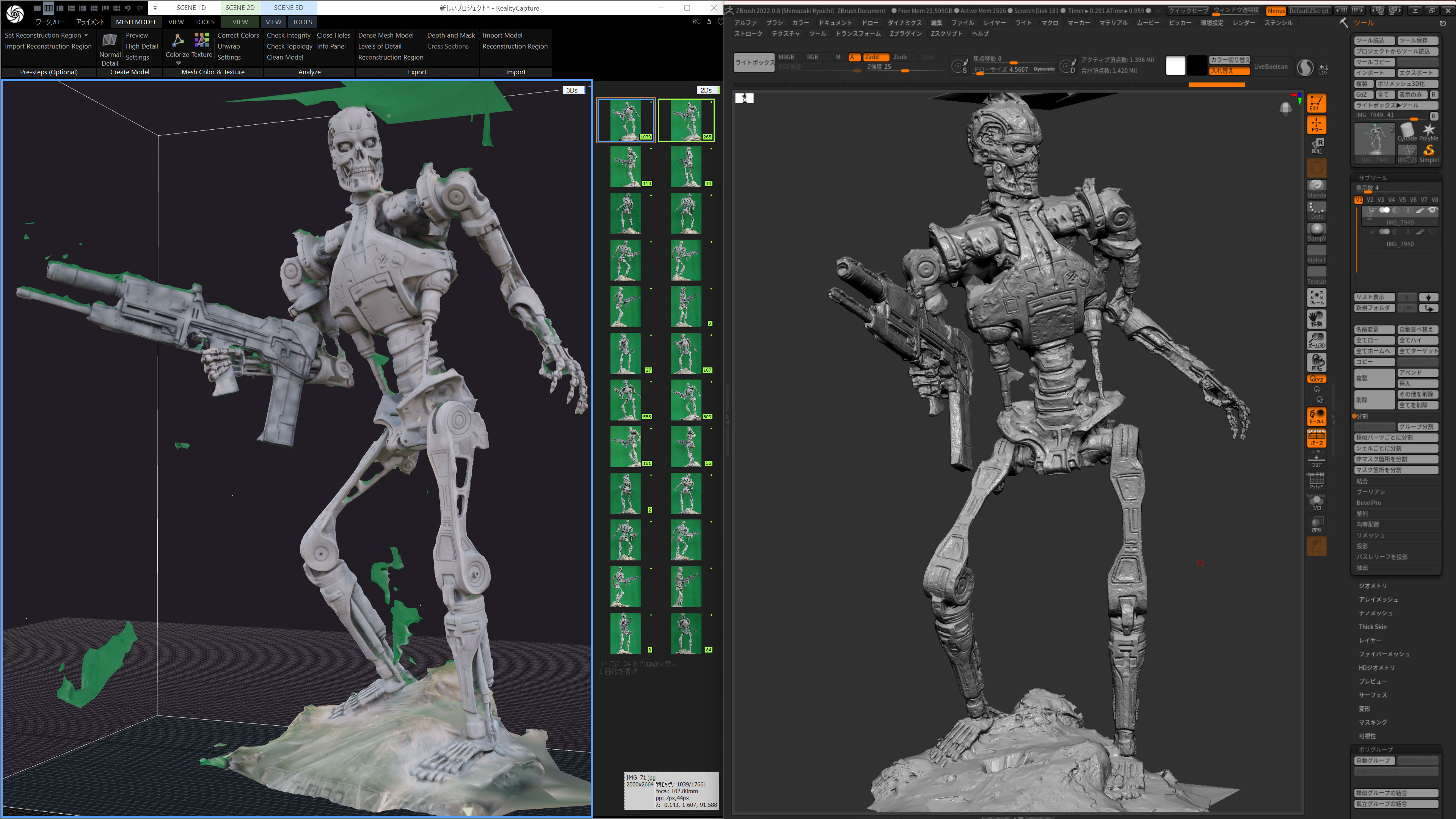Expand the ジオメトリ (Geometry) section
Image resolution: width=1456 pixels, height=819 pixels.
point(1373,586)
